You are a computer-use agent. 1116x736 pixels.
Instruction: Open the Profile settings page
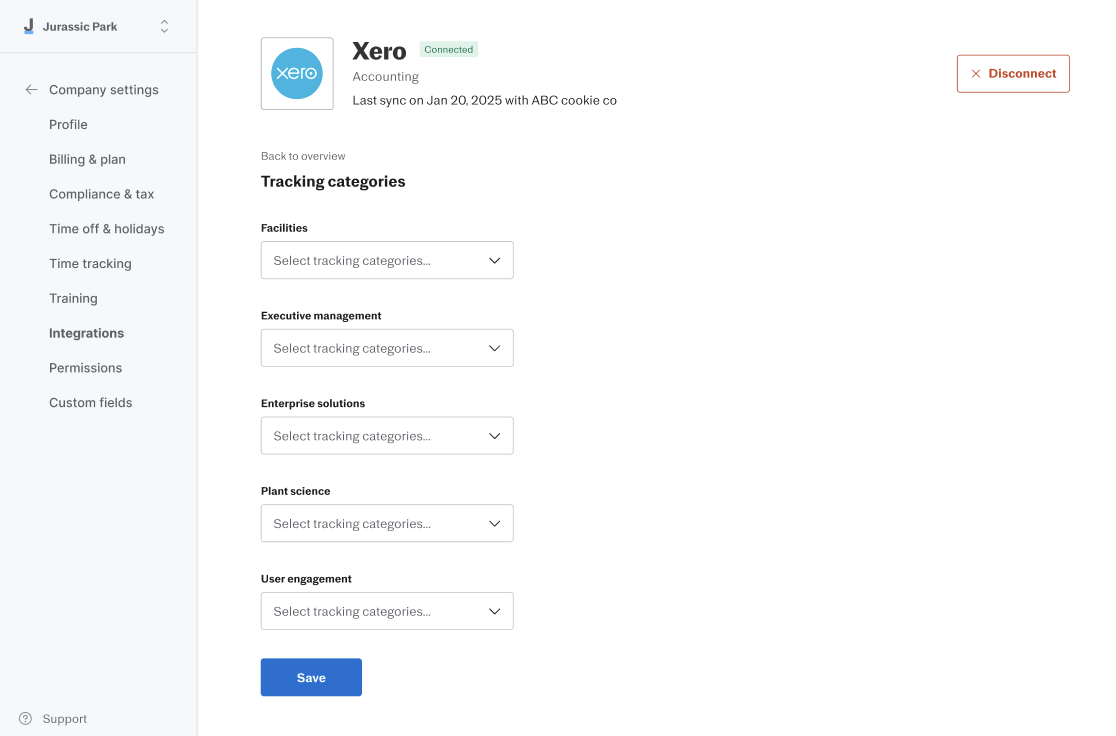pyautogui.click(x=68, y=125)
